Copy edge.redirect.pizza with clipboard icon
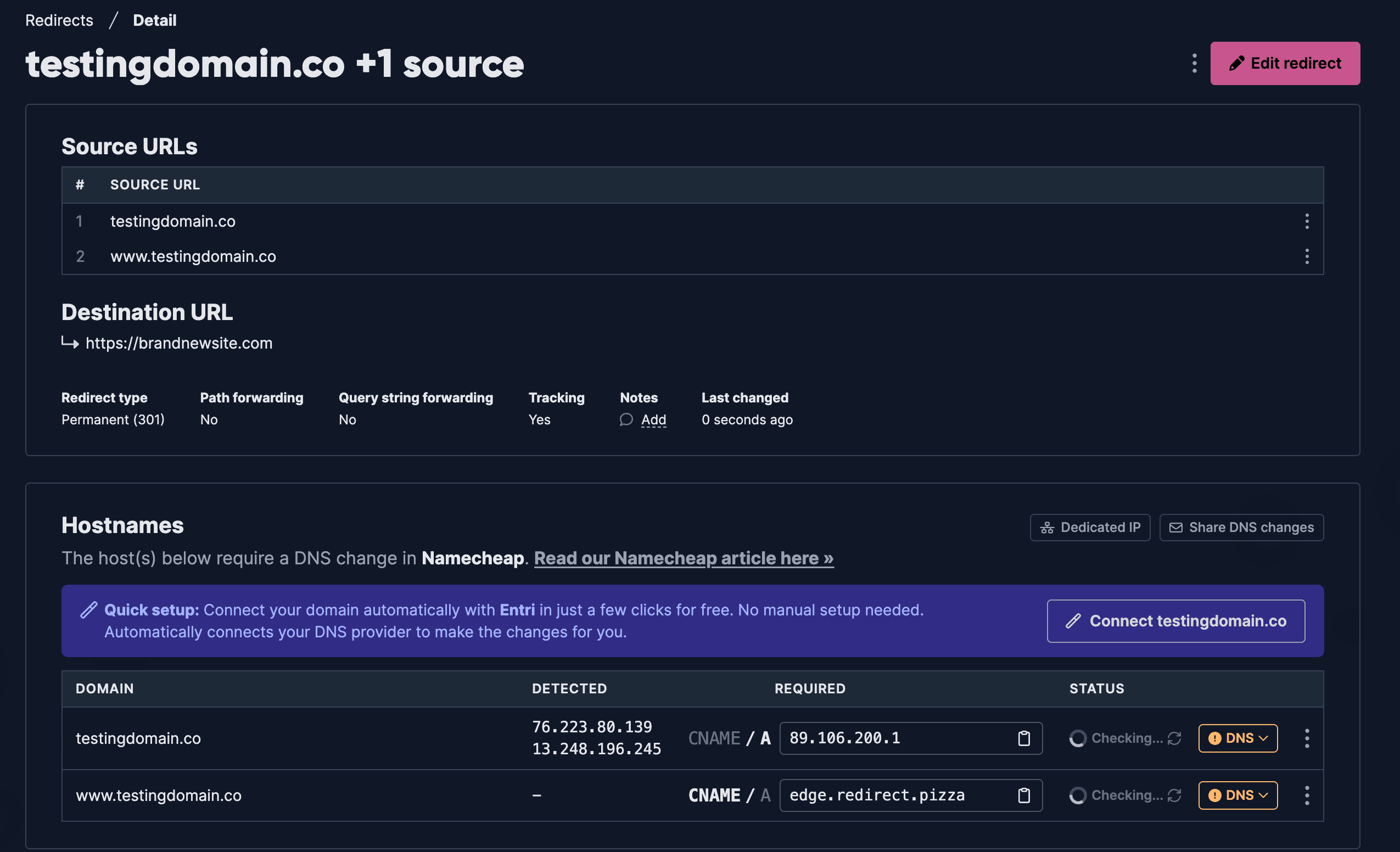Viewport: 1400px width, 852px height. click(1024, 795)
